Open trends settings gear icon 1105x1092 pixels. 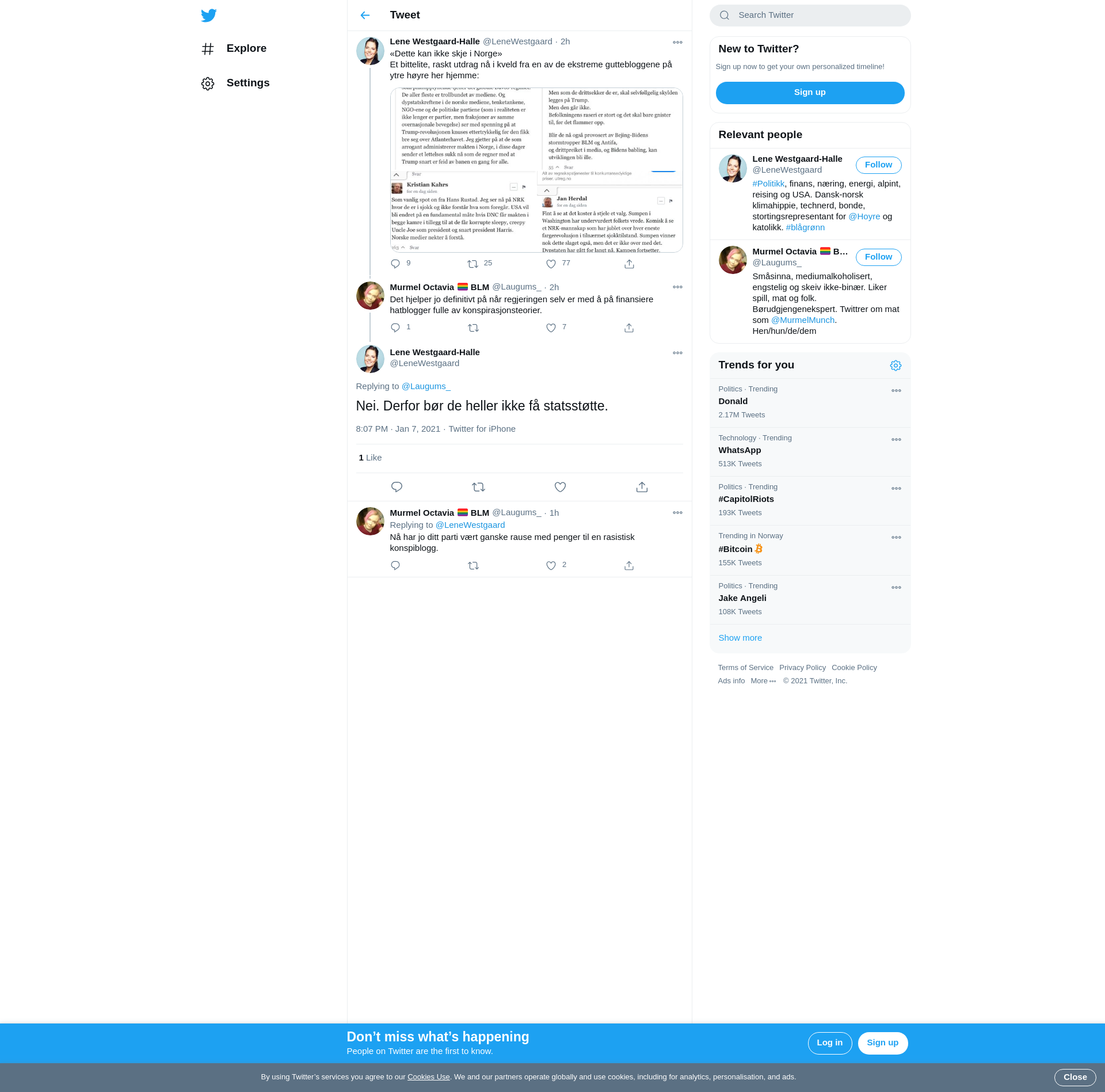coord(896,366)
